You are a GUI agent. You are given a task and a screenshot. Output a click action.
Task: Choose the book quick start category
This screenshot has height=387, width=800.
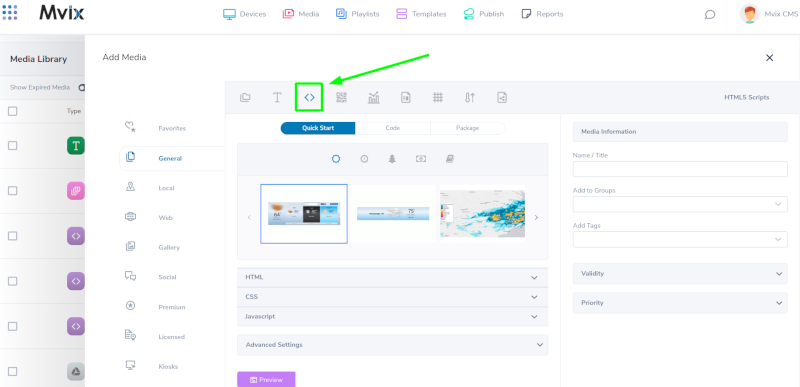[x=449, y=159]
